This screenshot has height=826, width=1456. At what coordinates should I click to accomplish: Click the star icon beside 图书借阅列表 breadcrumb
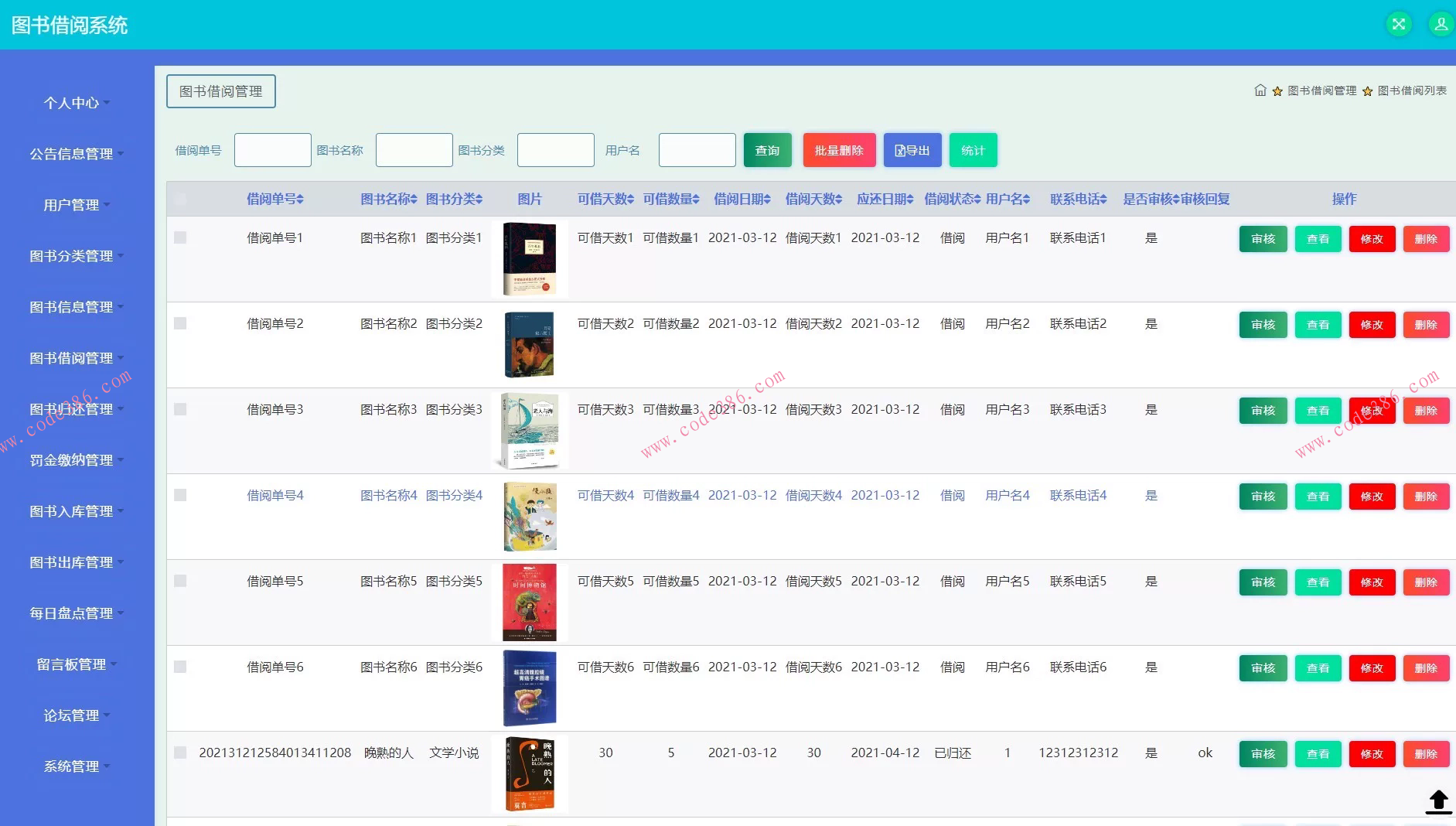[x=1368, y=90]
